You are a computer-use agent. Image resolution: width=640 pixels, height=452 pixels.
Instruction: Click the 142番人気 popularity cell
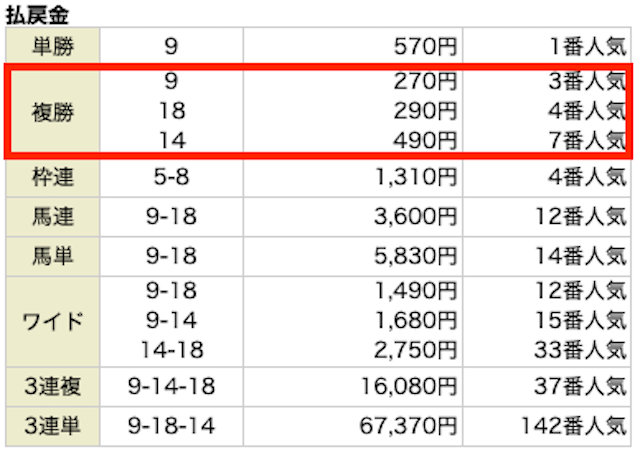coord(574,426)
